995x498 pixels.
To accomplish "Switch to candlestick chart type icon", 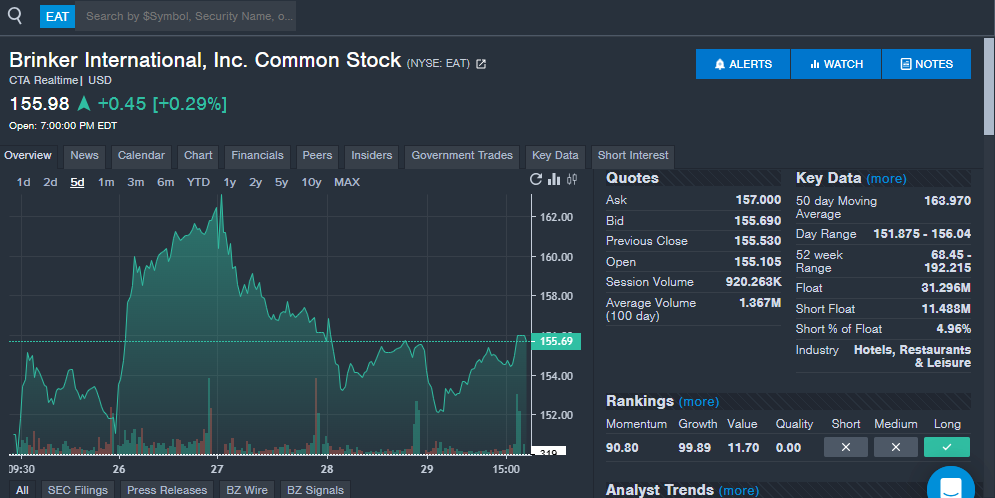I will click(572, 180).
